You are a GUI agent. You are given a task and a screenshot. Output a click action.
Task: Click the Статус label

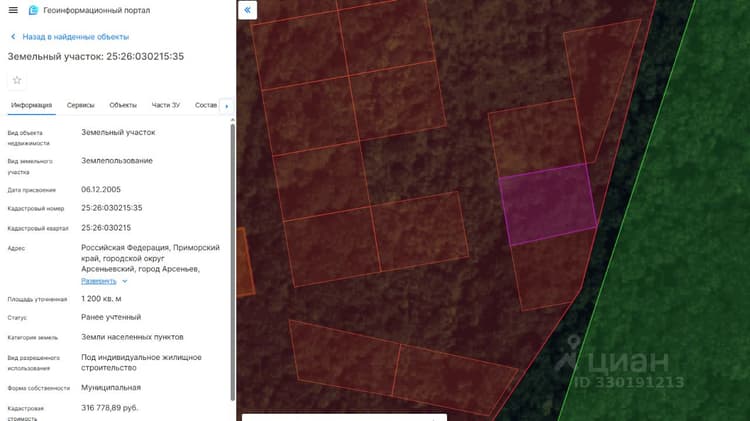point(17,318)
